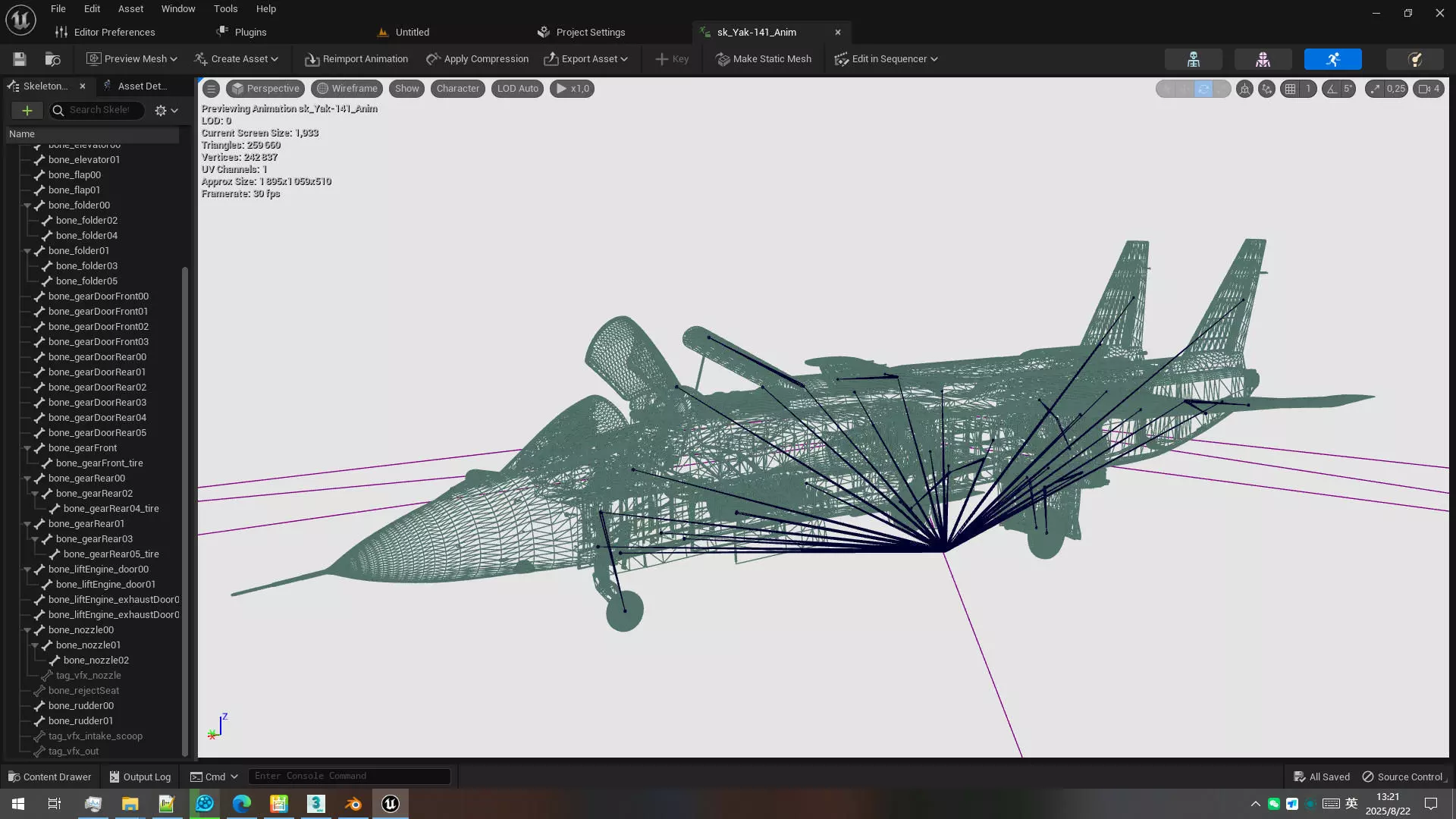Click the Reimport Animation icon button
1456x819 pixels.
click(x=356, y=59)
